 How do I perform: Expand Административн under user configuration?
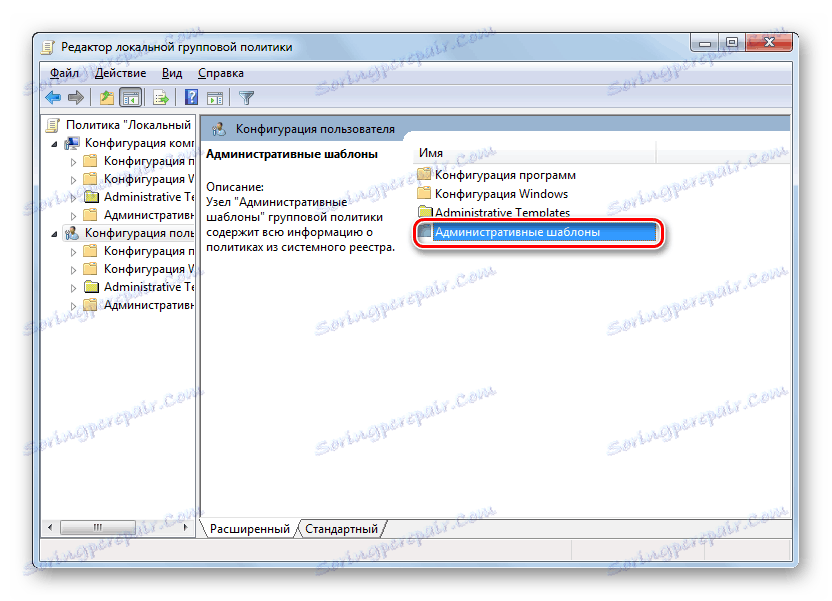pyautogui.click(x=73, y=306)
